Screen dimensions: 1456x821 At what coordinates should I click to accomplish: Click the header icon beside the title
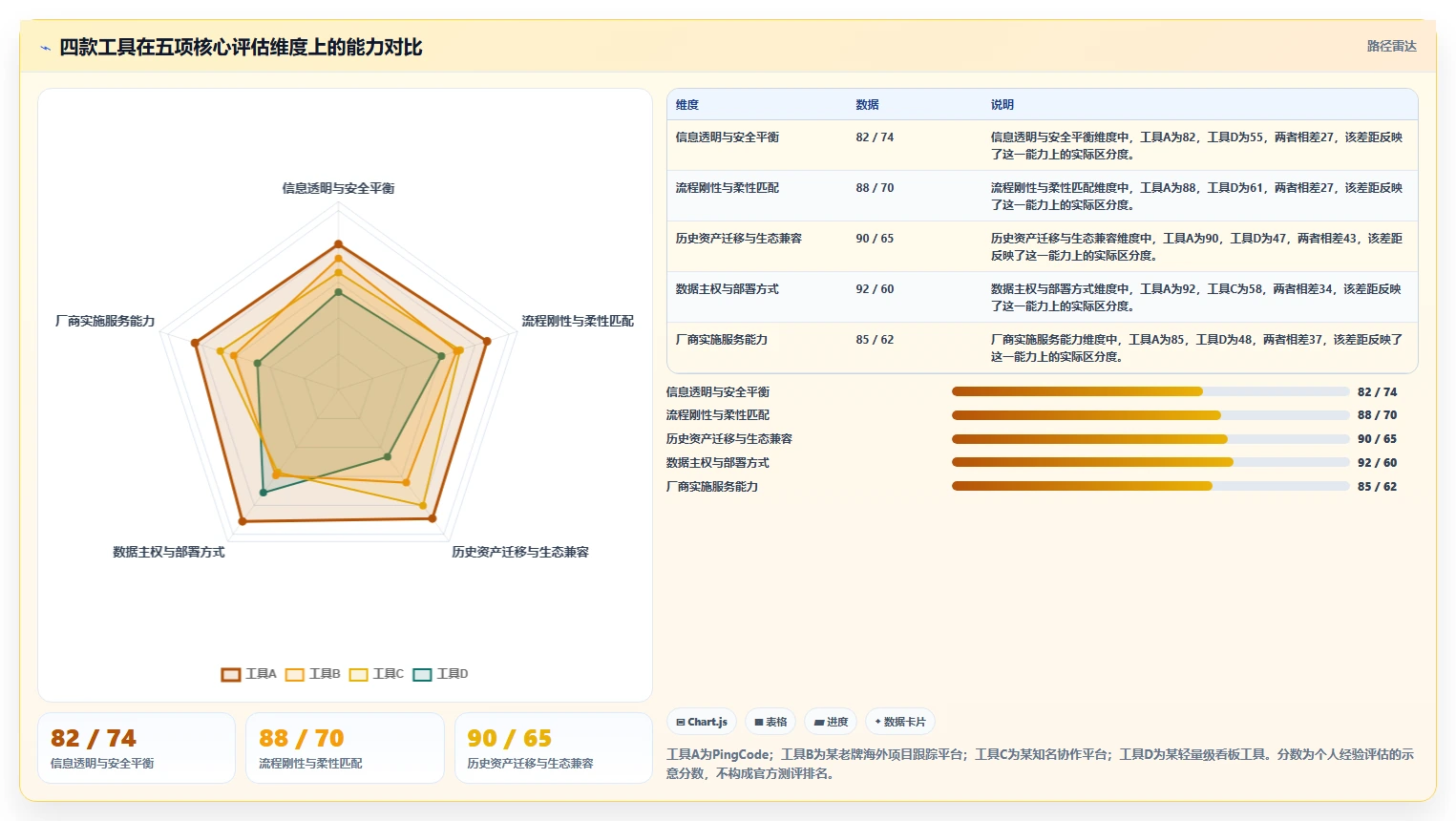(x=45, y=48)
